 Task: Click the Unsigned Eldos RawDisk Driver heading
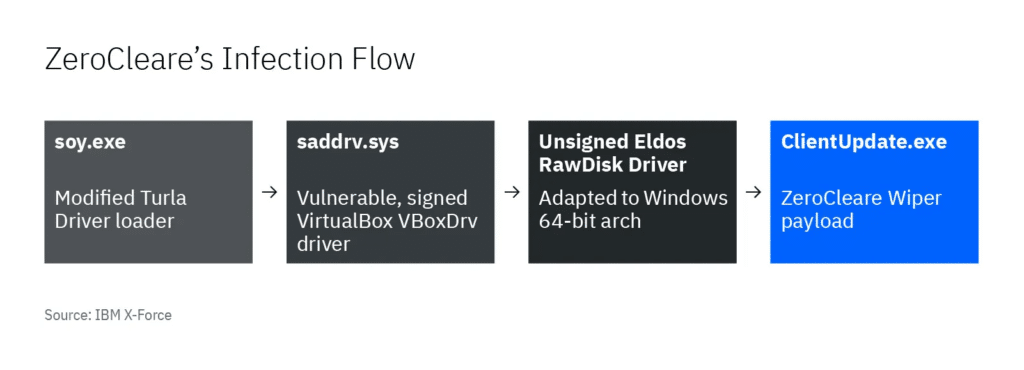click(x=613, y=153)
